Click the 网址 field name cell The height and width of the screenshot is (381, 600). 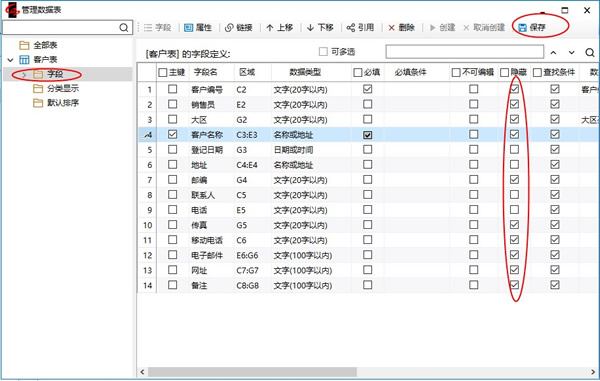(199, 270)
